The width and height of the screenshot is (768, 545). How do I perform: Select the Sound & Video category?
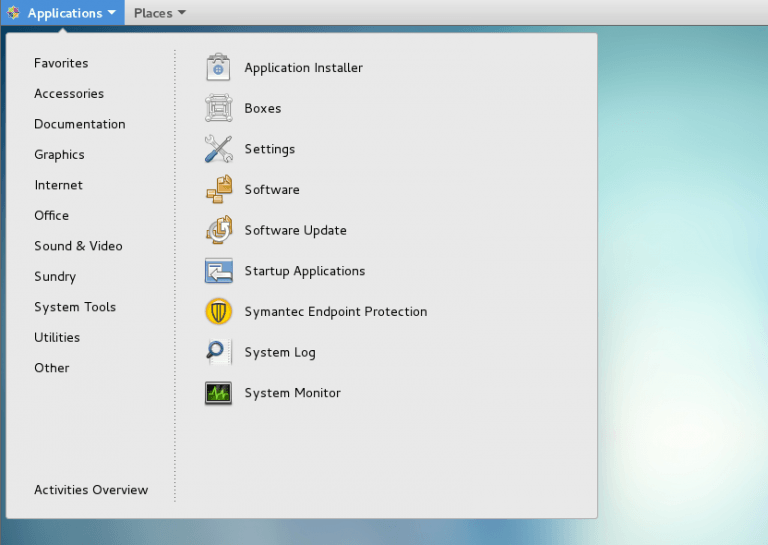78,246
